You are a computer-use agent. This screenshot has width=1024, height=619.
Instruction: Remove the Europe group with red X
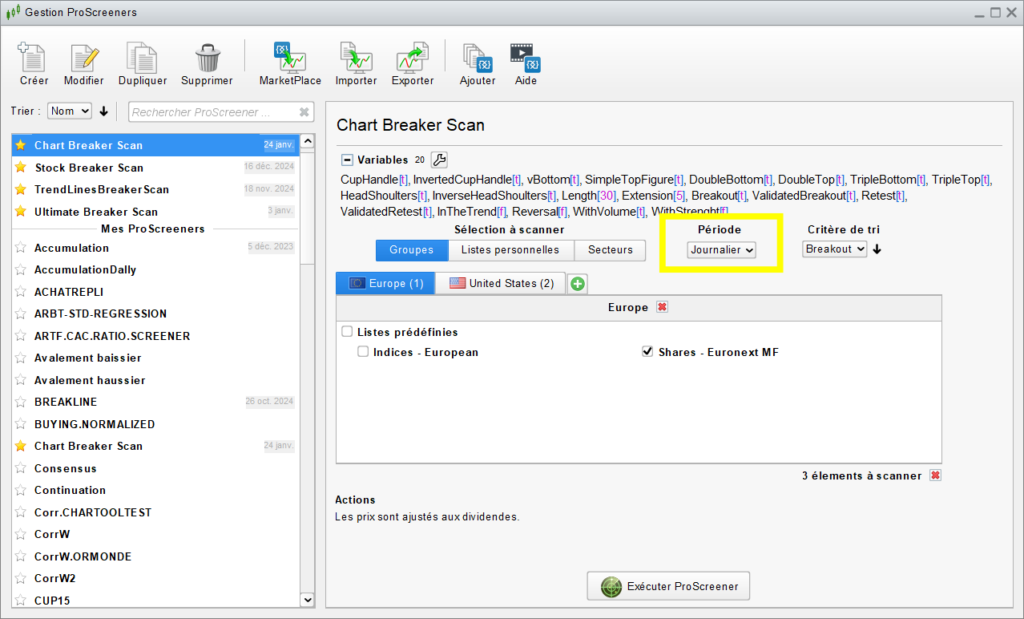pos(662,307)
